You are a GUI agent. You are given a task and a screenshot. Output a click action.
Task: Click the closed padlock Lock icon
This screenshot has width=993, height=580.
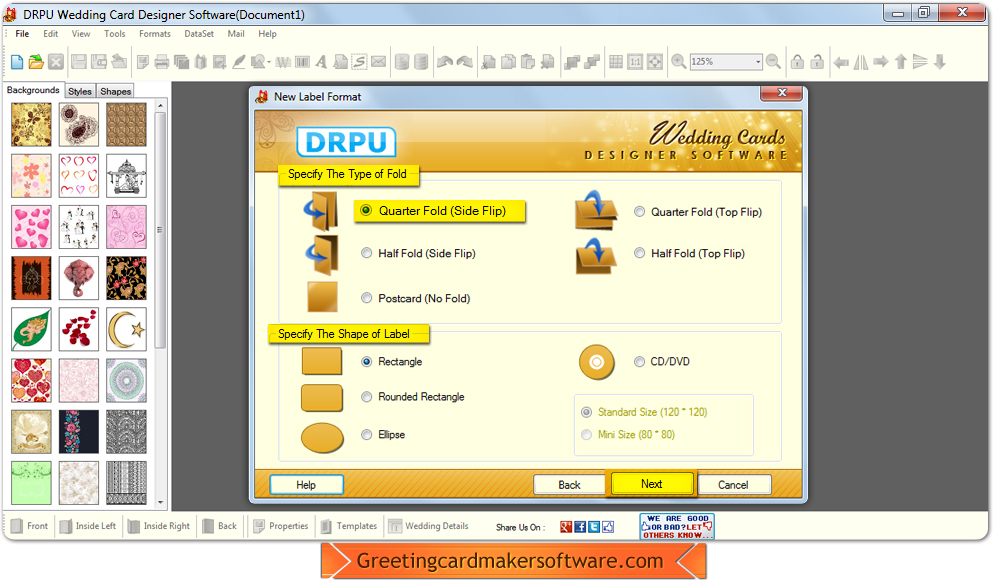tap(797, 61)
